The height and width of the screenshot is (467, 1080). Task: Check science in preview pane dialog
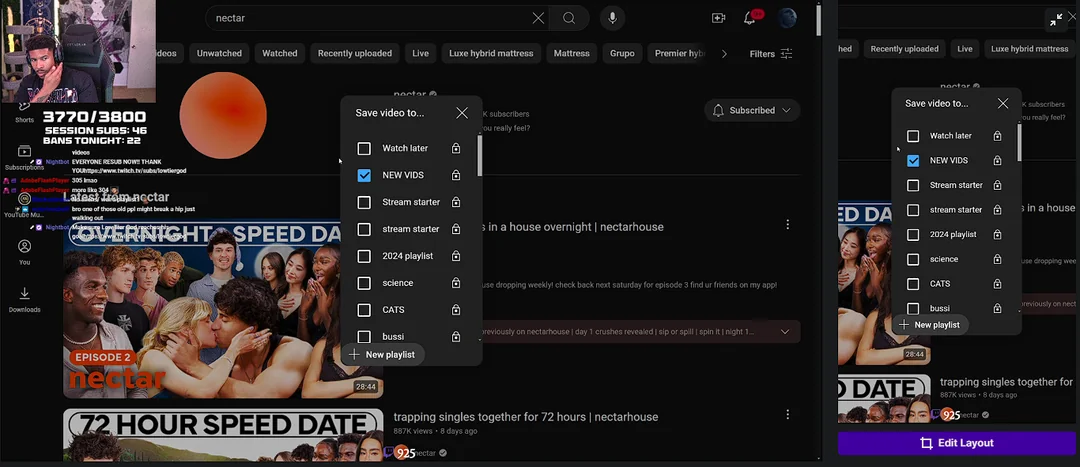[x=913, y=259]
